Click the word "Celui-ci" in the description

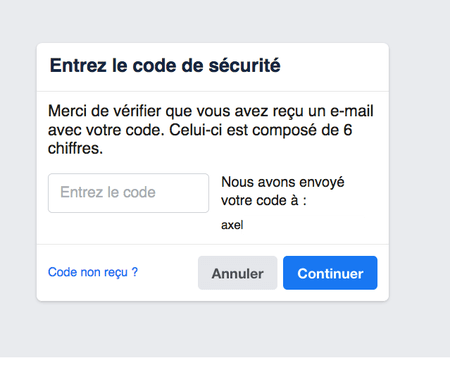point(195,130)
